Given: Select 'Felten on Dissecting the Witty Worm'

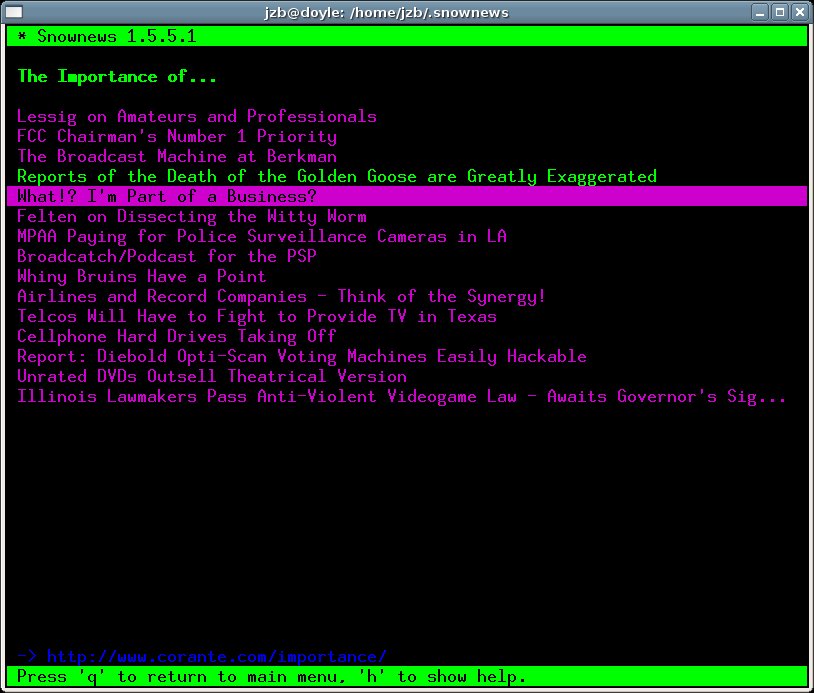Looking at the screenshot, I should [192, 216].
